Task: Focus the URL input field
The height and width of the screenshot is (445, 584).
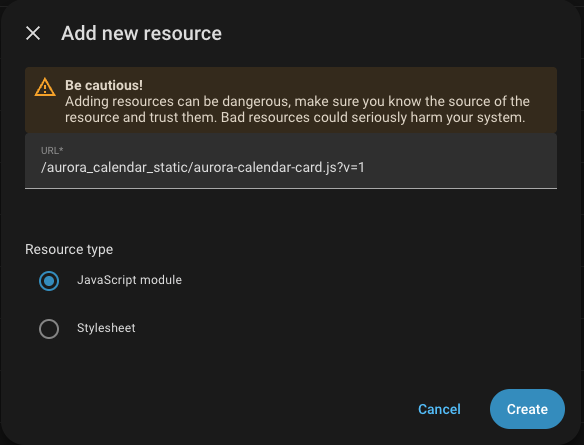Action: click(291, 161)
